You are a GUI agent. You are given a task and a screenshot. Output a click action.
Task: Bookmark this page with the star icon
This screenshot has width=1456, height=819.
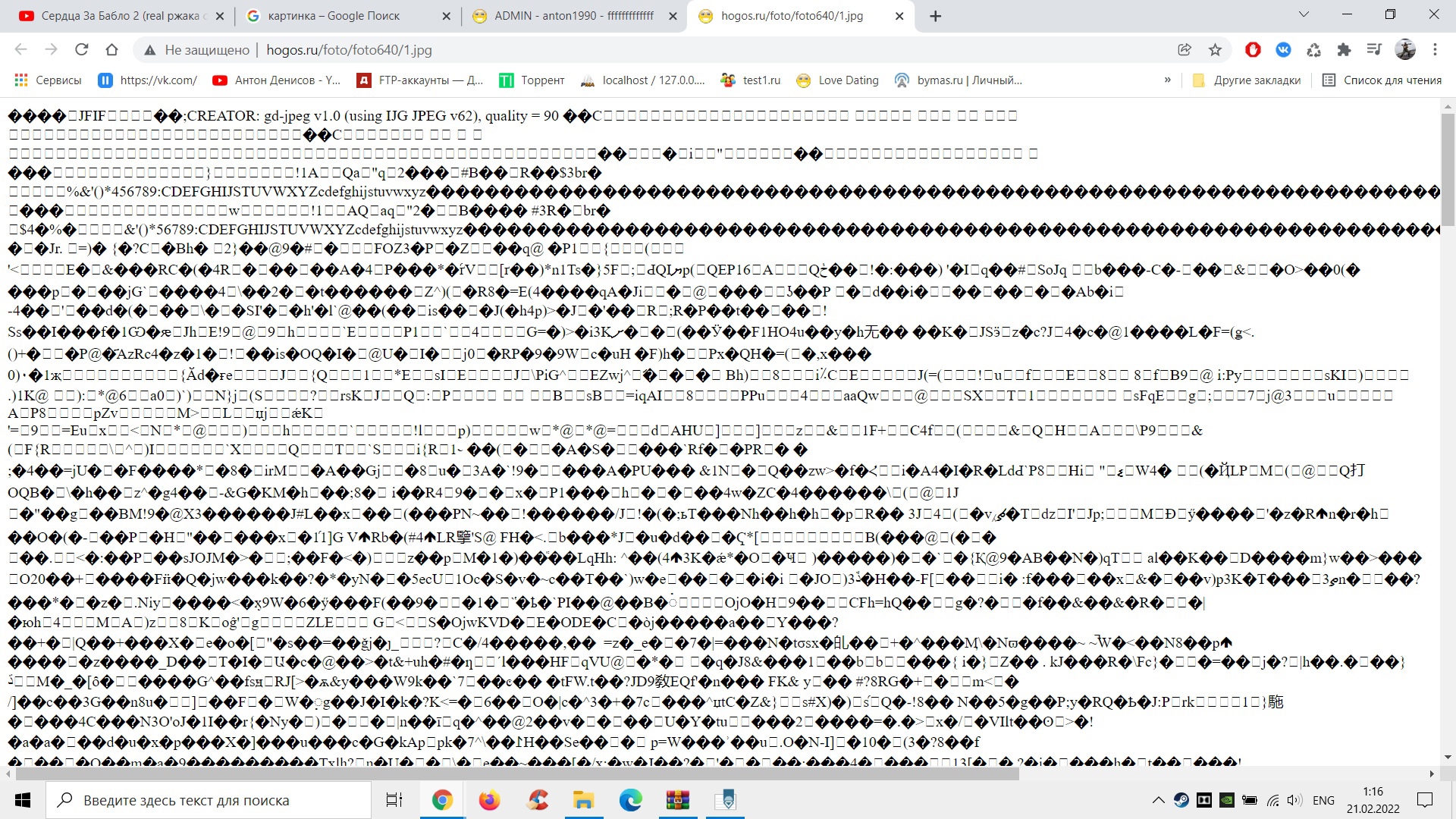pyautogui.click(x=1215, y=49)
